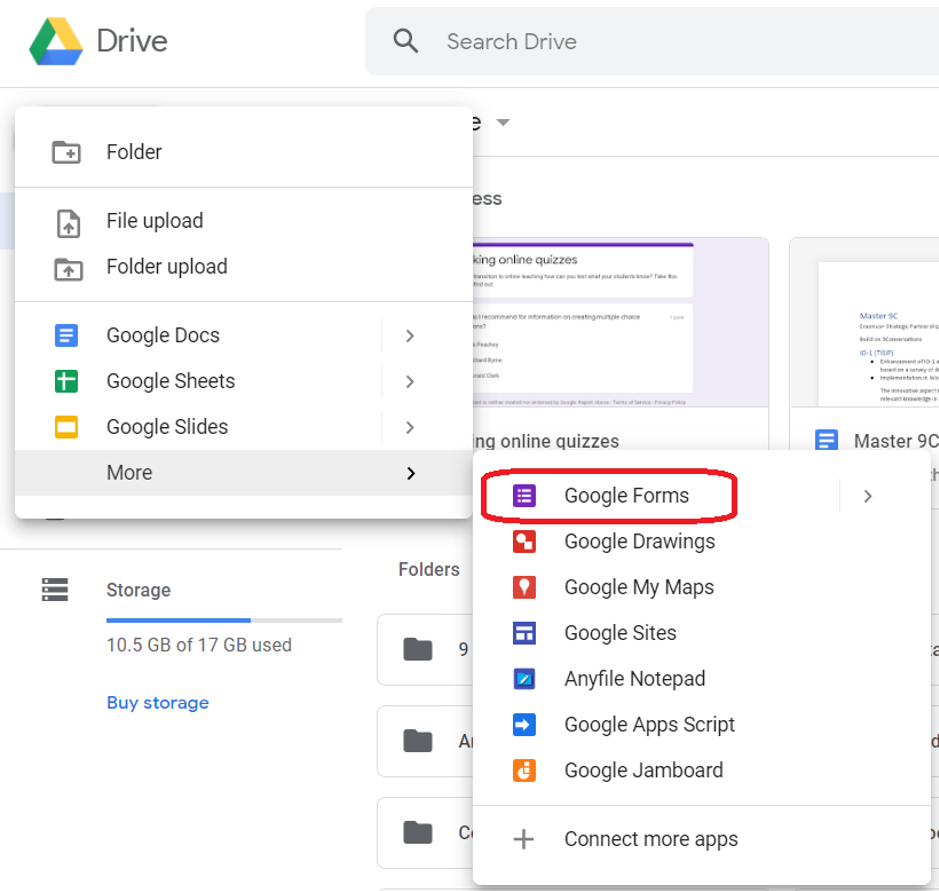Click the Docs icon beside Master 9C
The height and width of the screenshot is (891, 939).
[826, 441]
